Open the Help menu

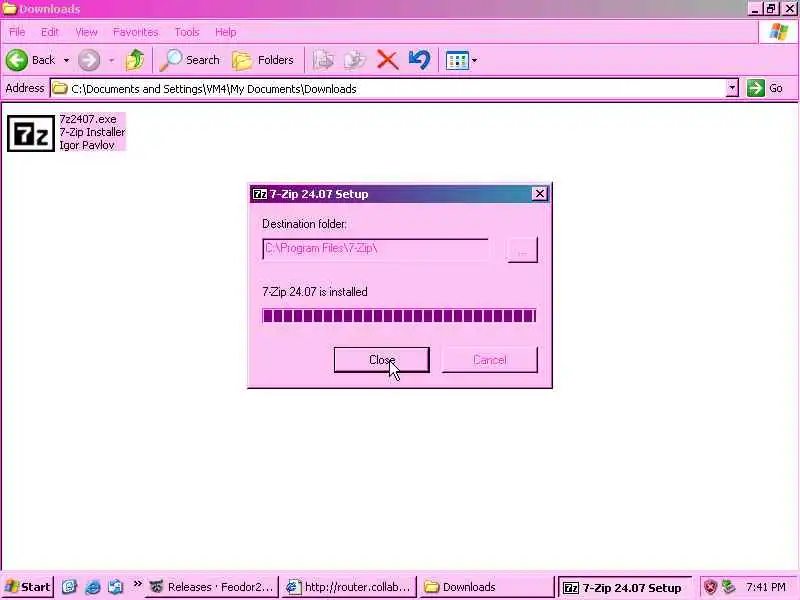pyautogui.click(x=225, y=32)
